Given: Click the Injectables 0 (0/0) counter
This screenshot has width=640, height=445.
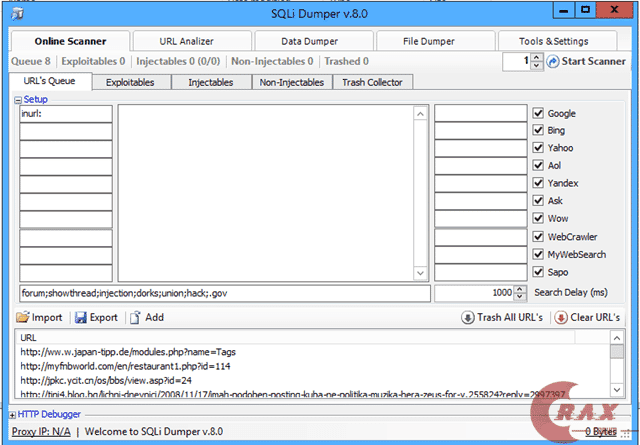Looking at the screenshot, I should pyautogui.click(x=178, y=62).
